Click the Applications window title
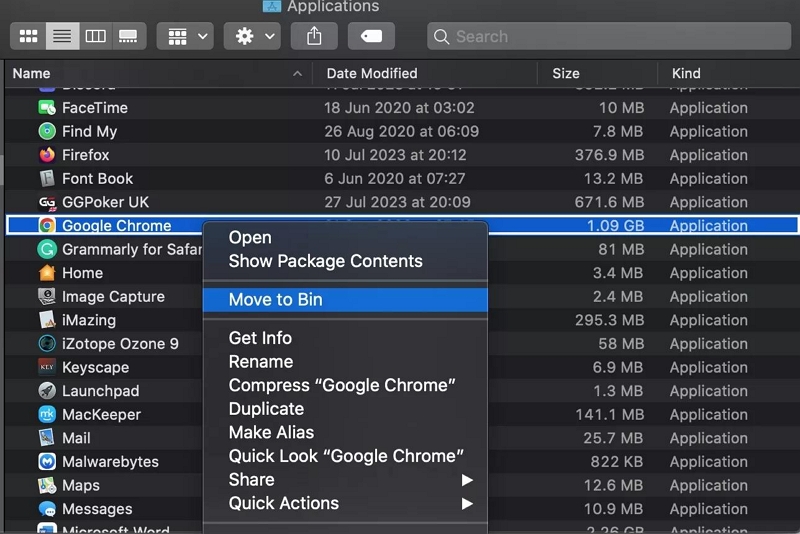The image size is (800, 534). (333, 7)
